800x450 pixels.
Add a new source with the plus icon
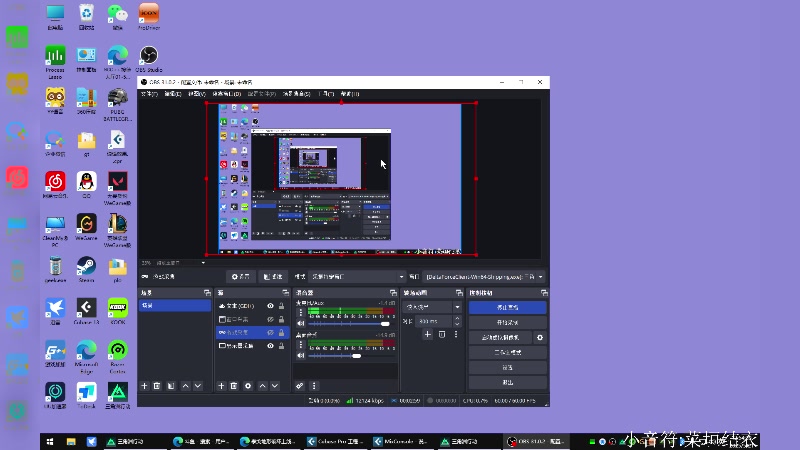coord(221,386)
